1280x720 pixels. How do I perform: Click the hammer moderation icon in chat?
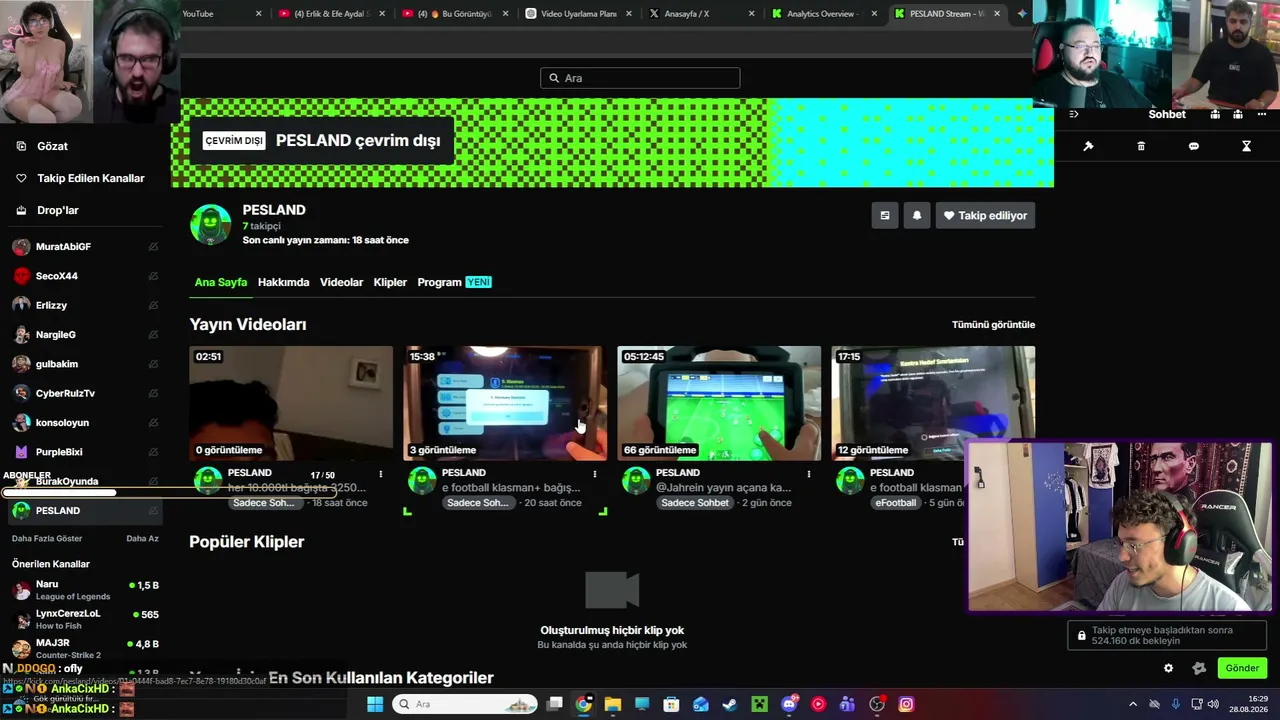tap(1088, 146)
